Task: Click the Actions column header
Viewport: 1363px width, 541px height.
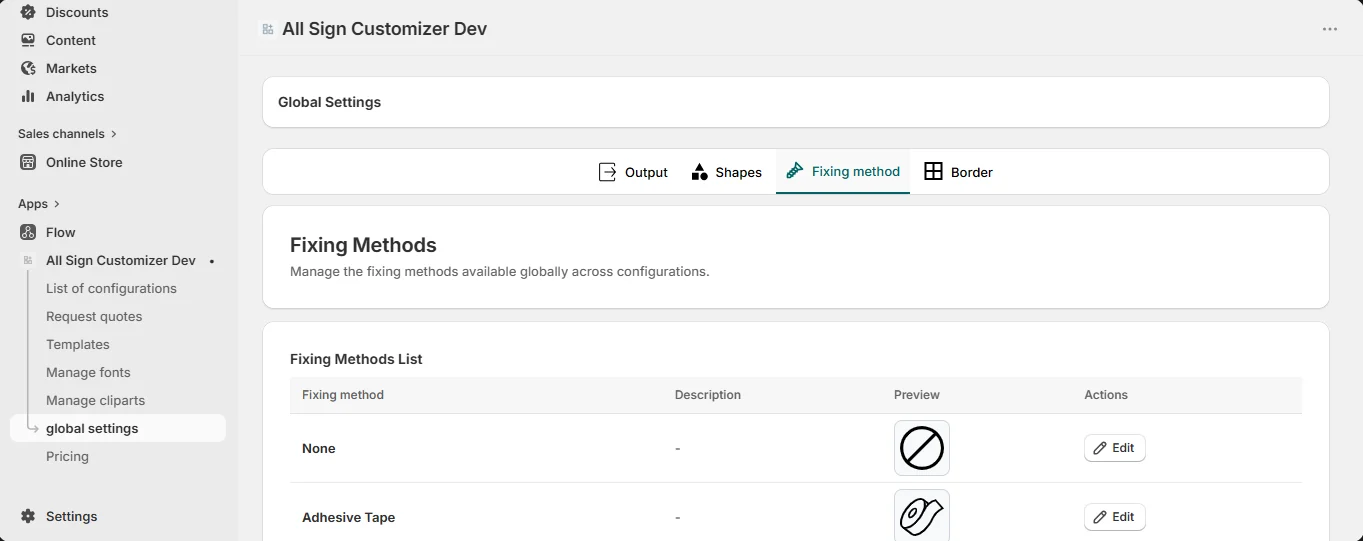Action: [x=1106, y=395]
